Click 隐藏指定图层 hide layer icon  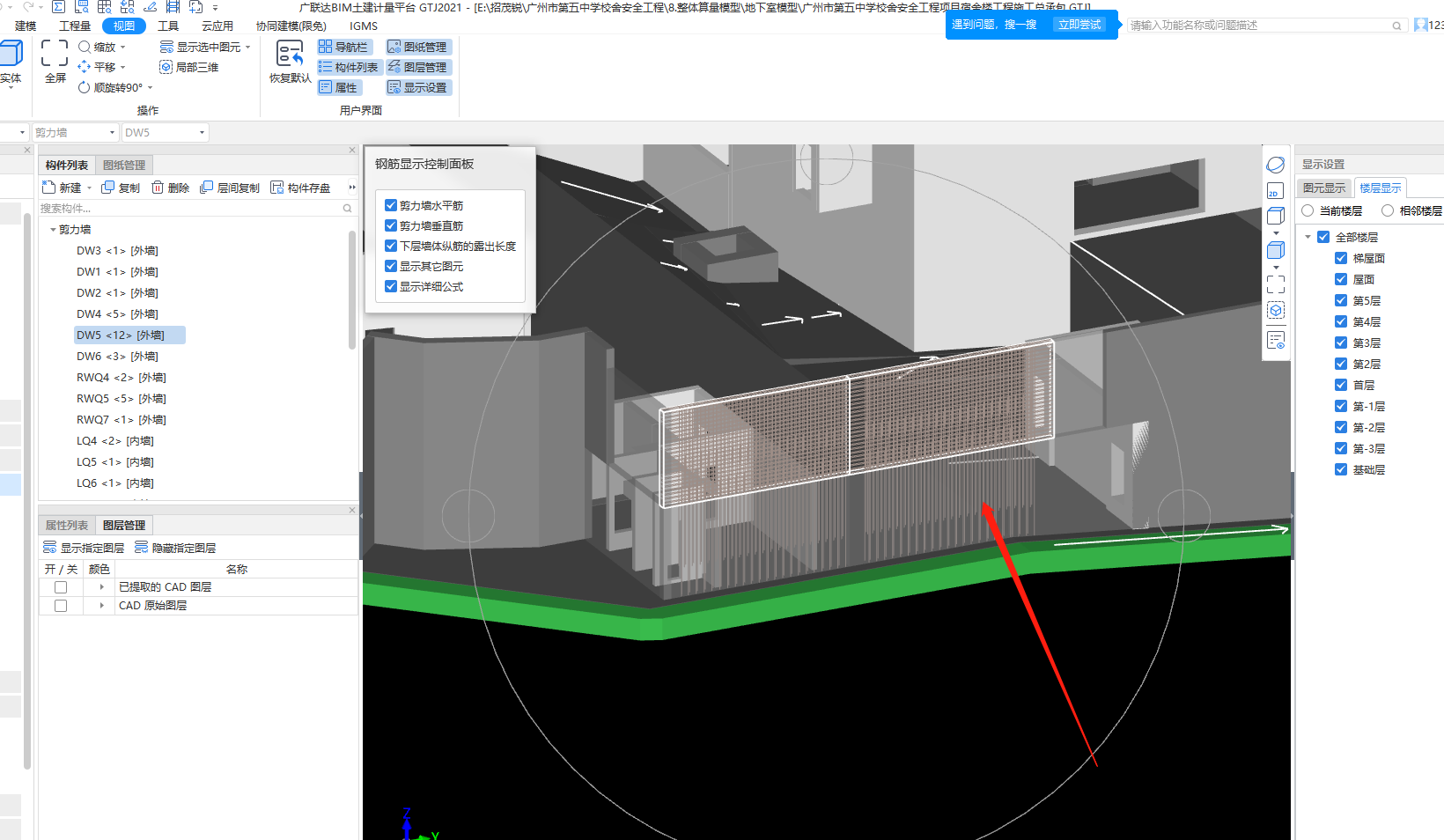coord(142,548)
